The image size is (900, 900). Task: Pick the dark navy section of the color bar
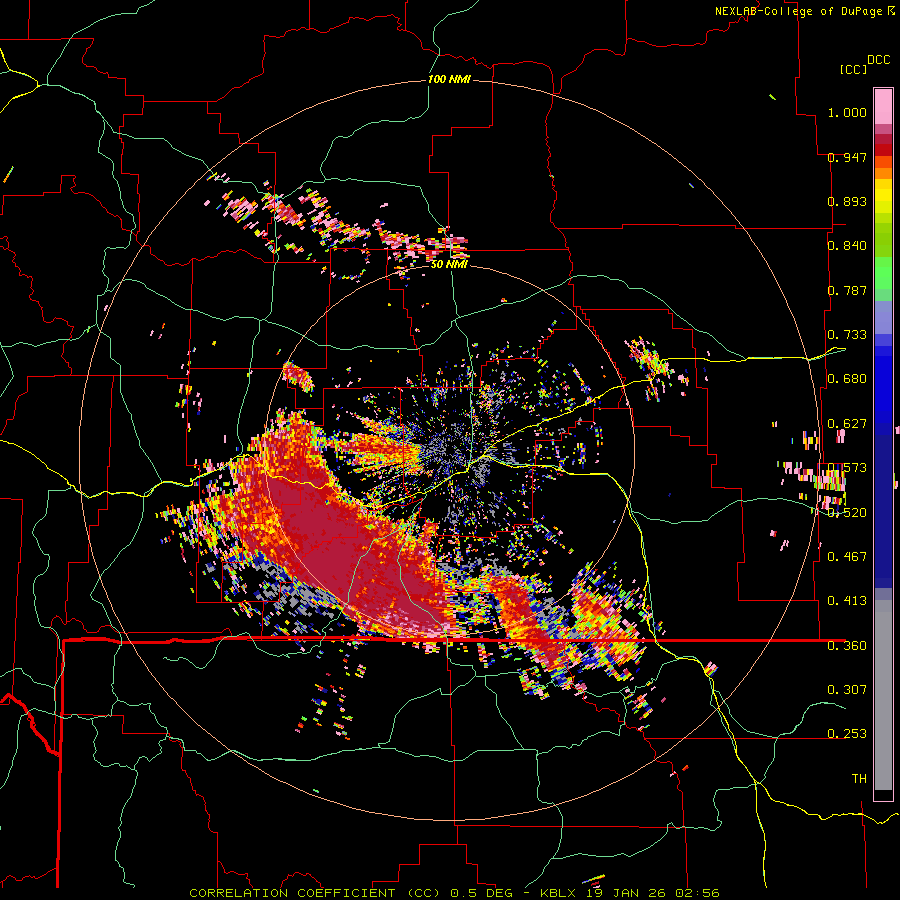[x=883, y=511]
